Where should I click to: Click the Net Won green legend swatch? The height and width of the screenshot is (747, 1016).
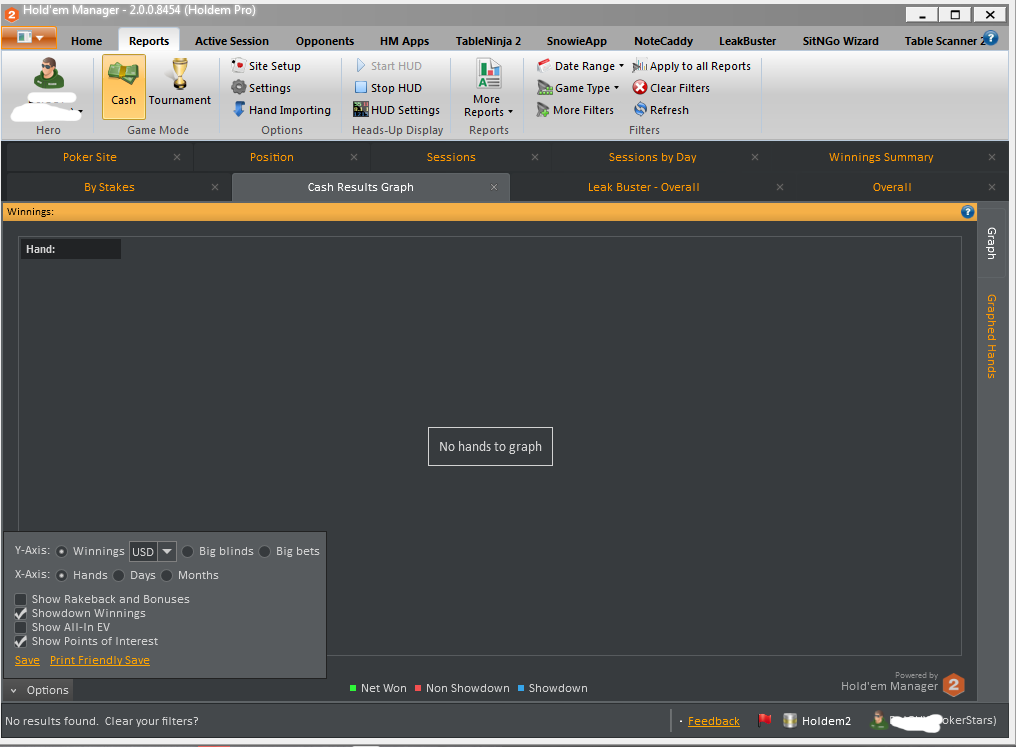353,688
